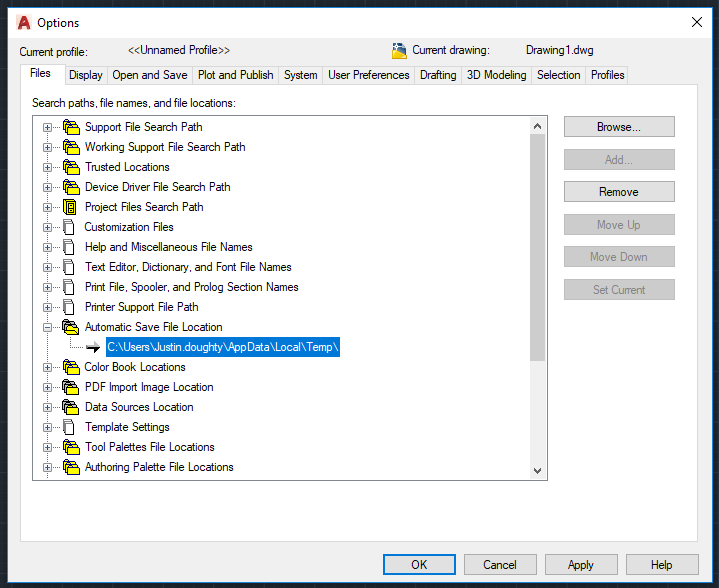The width and height of the screenshot is (719, 588).
Task: Go to the Profiles tab
Action: [x=607, y=75]
